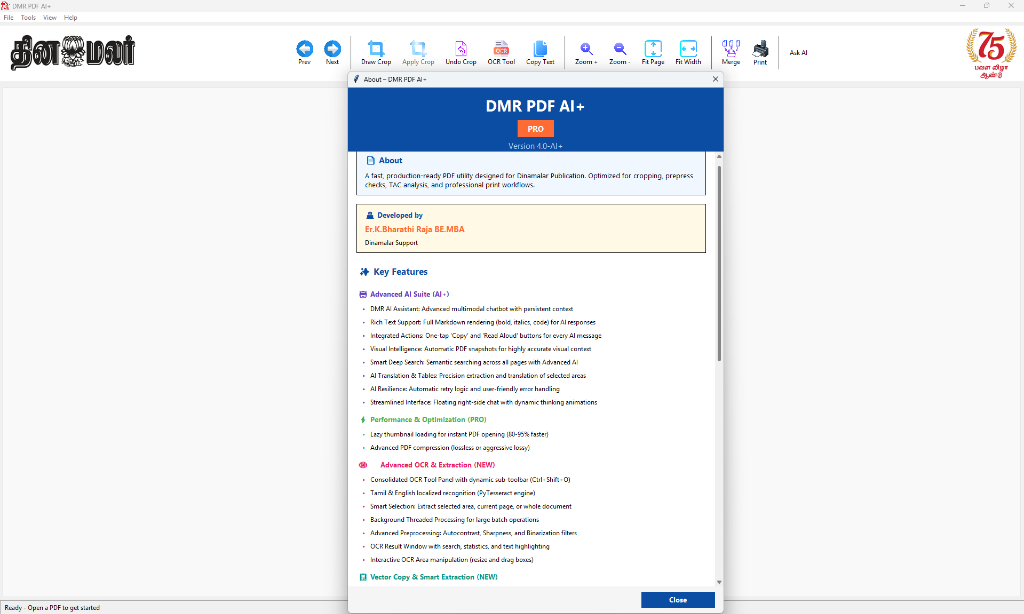Click the Rich Text Support feature line
The width and height of the screenshot is (1024, 614).
(483, 323)
